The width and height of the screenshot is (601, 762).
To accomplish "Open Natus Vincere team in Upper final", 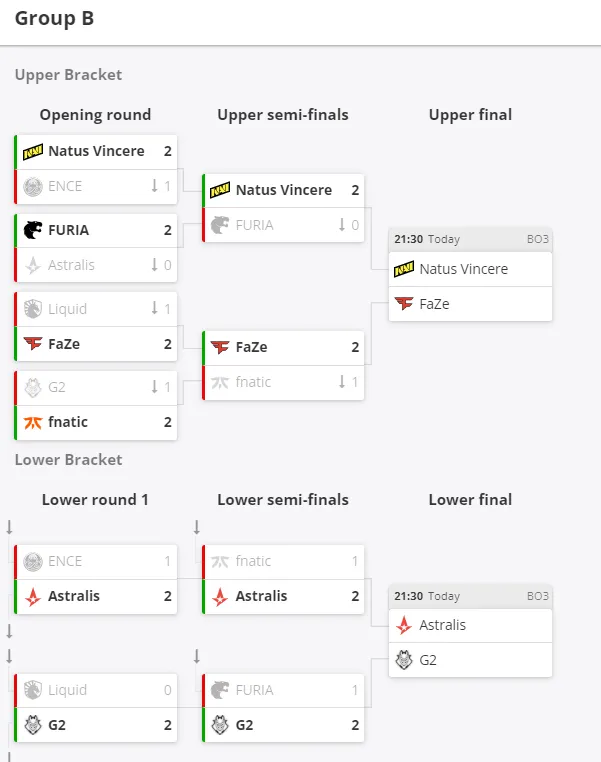I will pyautogui.click(x=470, y=269).
